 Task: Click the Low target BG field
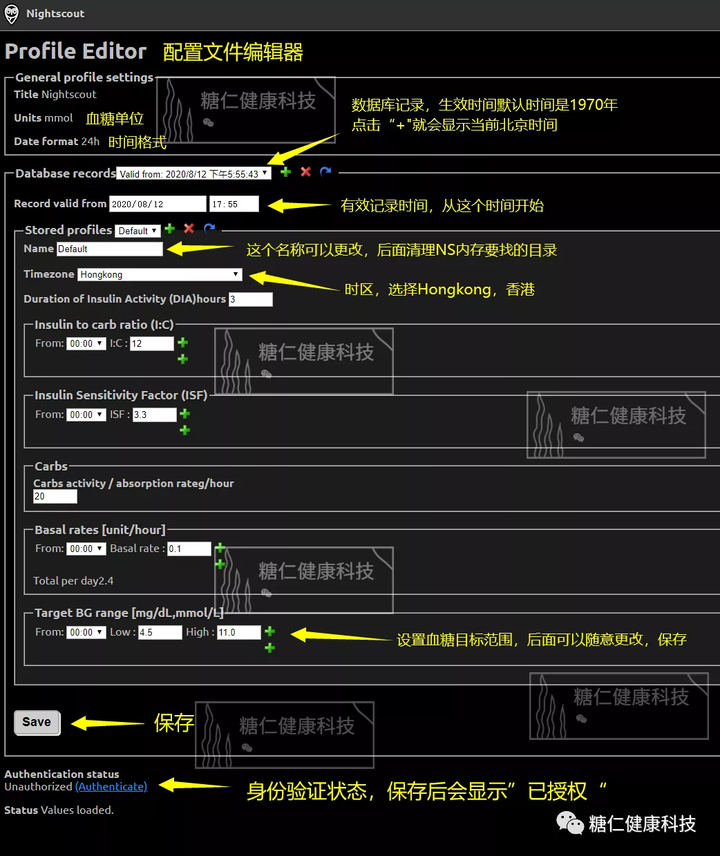(160, 632)
